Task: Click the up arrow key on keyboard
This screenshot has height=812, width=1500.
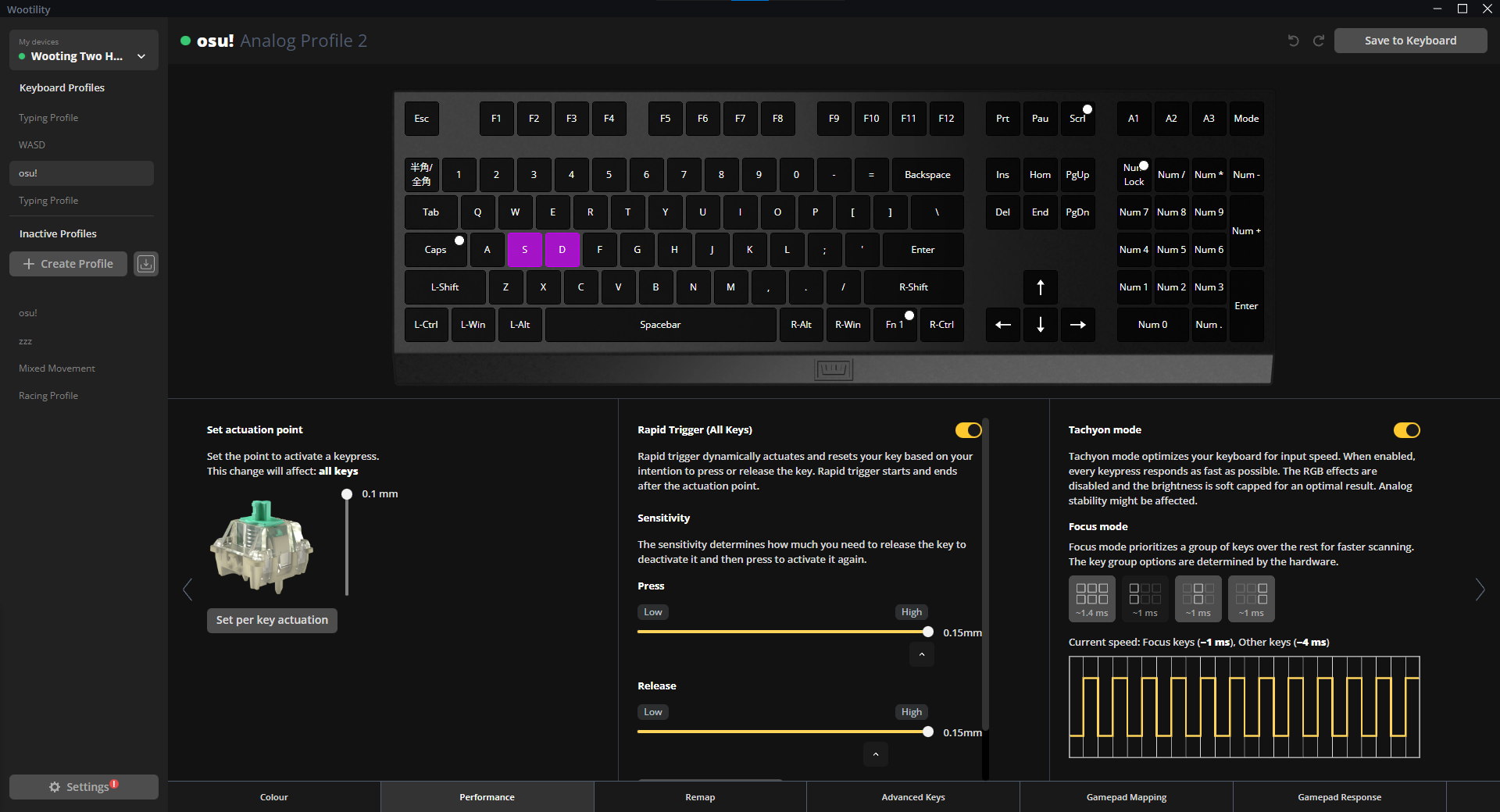Action: pyautogui.click(x=1040, y=287)
